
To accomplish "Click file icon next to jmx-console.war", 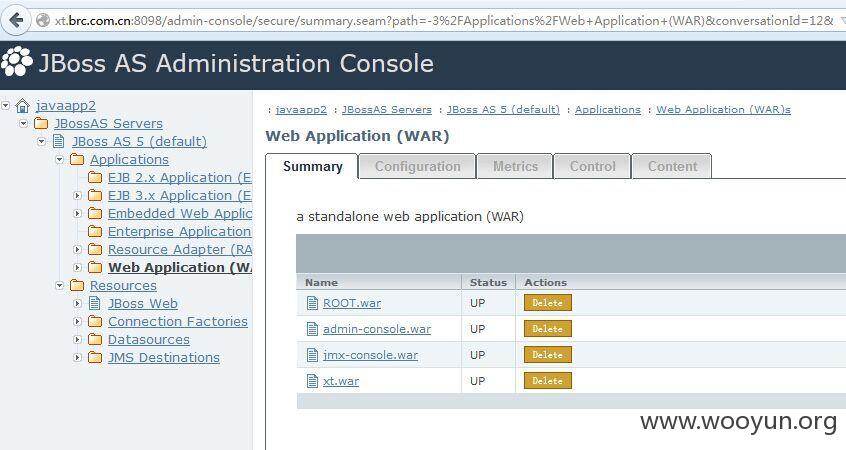I will click(x=312, y=355).
